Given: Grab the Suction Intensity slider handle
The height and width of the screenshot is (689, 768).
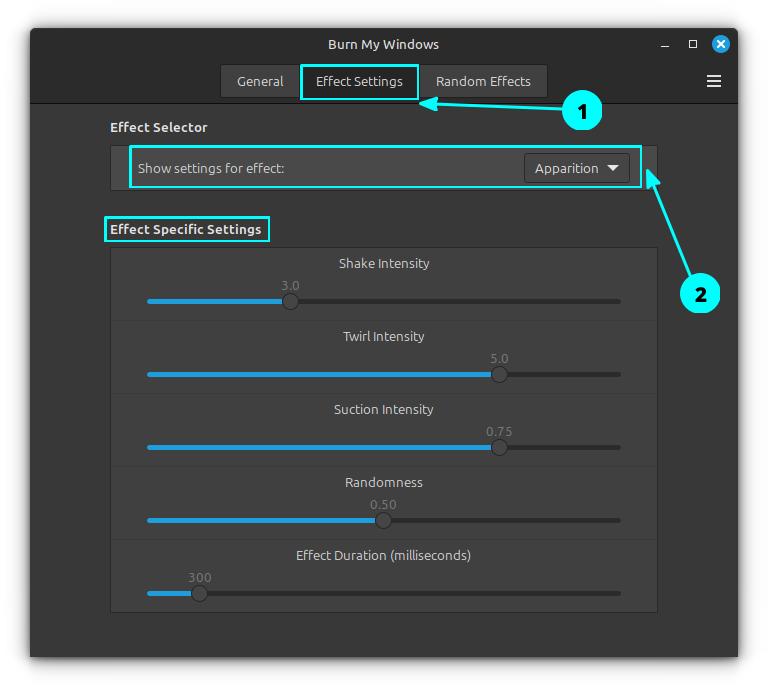Looking at the screenshot, I should point(499,447).
